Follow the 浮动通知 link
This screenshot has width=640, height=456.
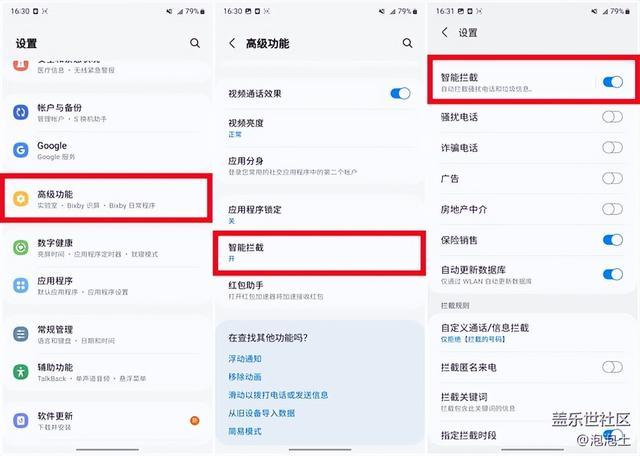pyautogui.click(x=245, y=359)
